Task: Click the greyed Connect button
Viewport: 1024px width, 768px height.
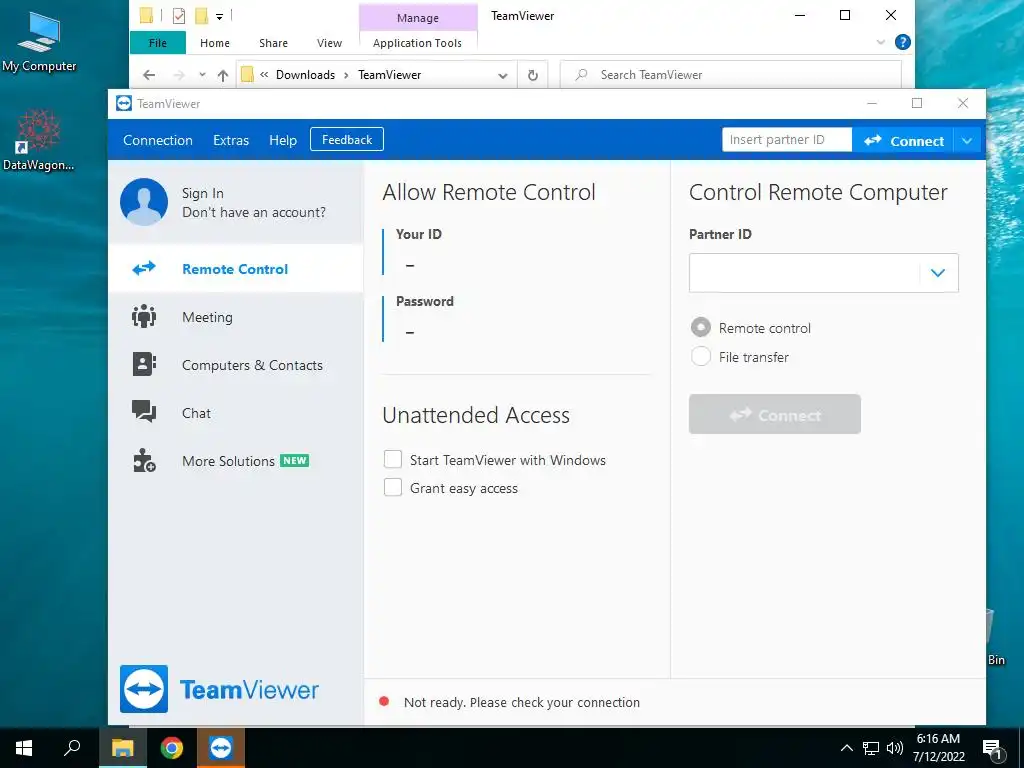Action: (x=775, y=414)
